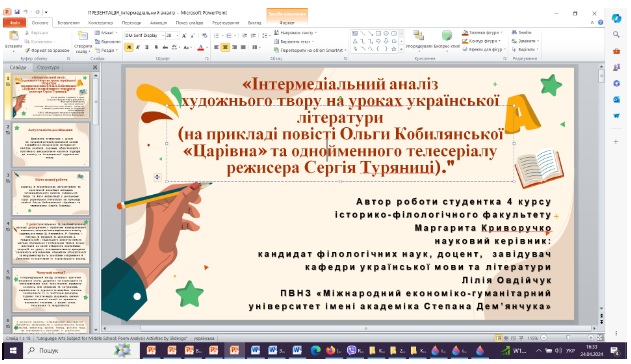This screenshot has height=364, width=631.
Task: Expand the slide Layout (Макет) dropdown
Action: pyautogui.click(x=106, y=33)
